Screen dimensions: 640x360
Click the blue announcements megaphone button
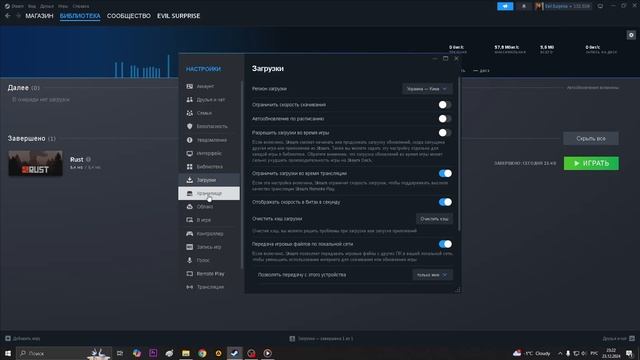point(505,6)
